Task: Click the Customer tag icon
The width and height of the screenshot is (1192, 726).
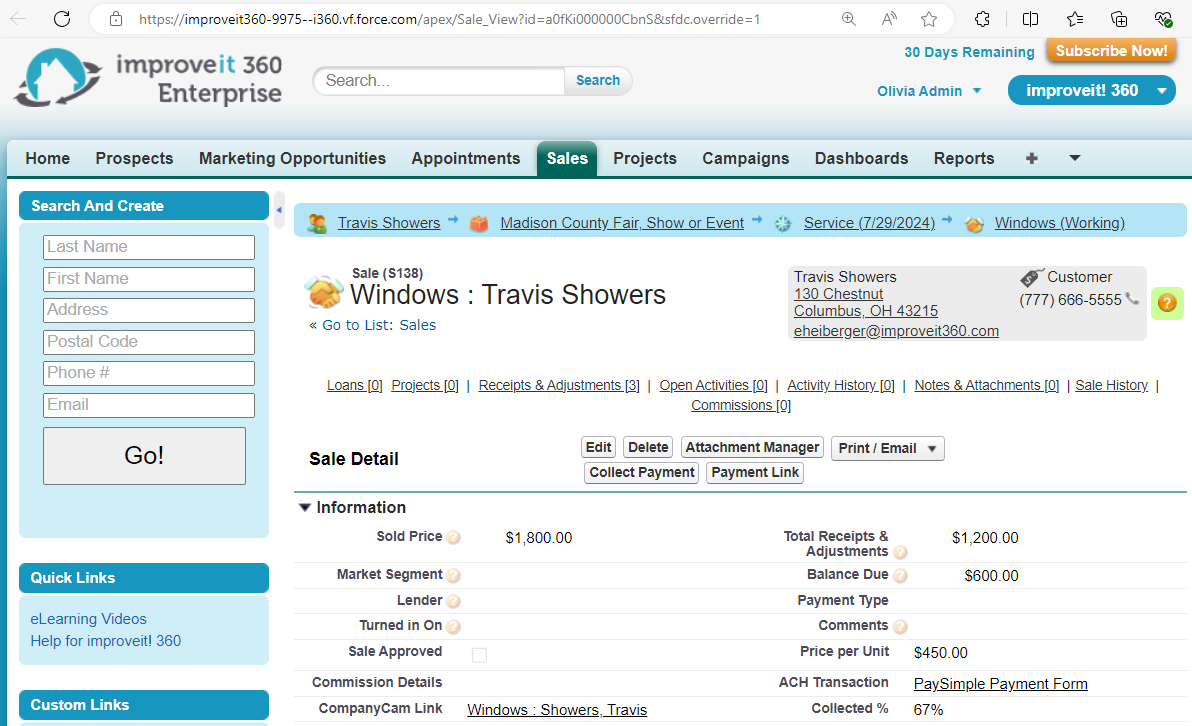Action: tap(1031, 277)
